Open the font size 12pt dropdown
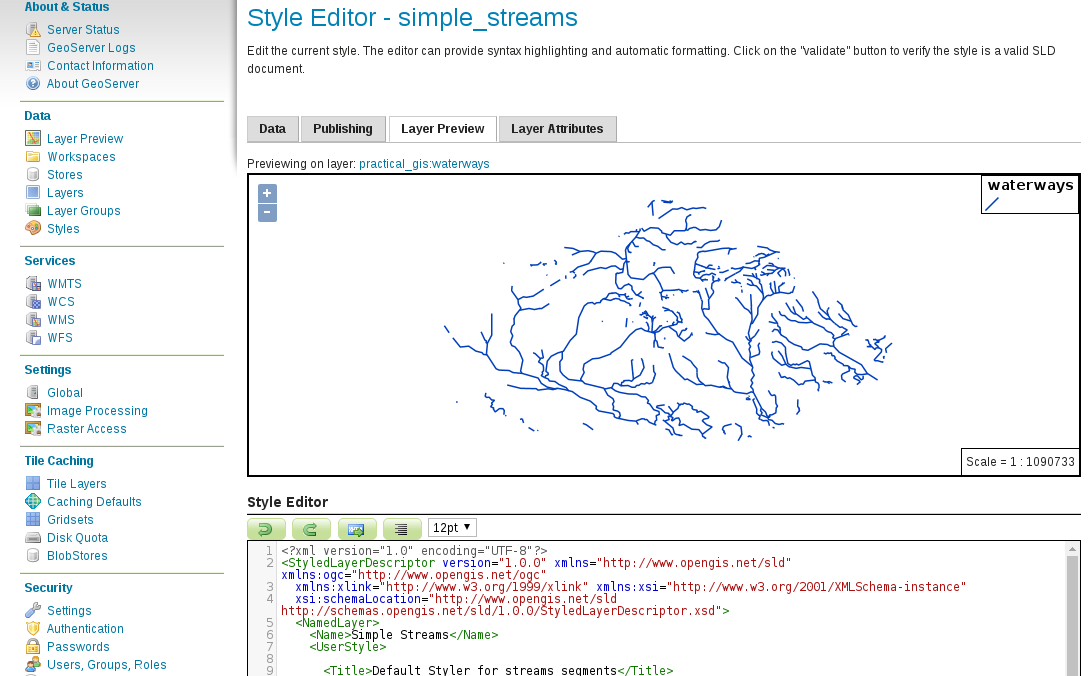The height and width of the screenshot is (676, 1091). (x=453, y=527)
